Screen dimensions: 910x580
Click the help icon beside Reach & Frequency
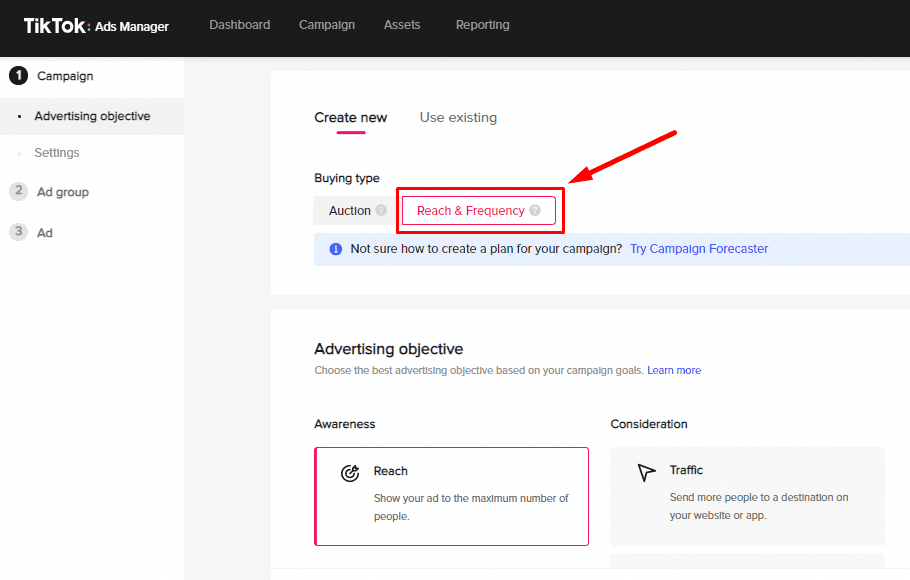tap(535, 211)
